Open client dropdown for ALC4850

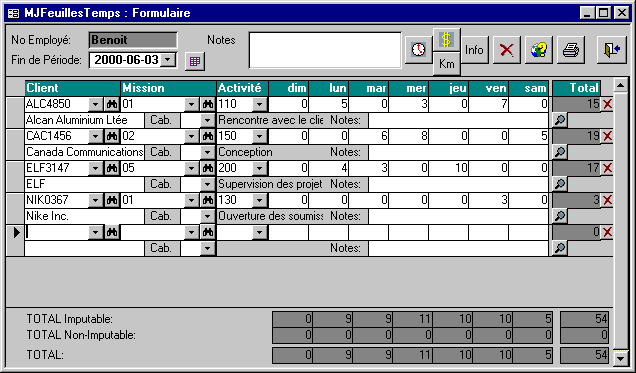coord(95,104)
